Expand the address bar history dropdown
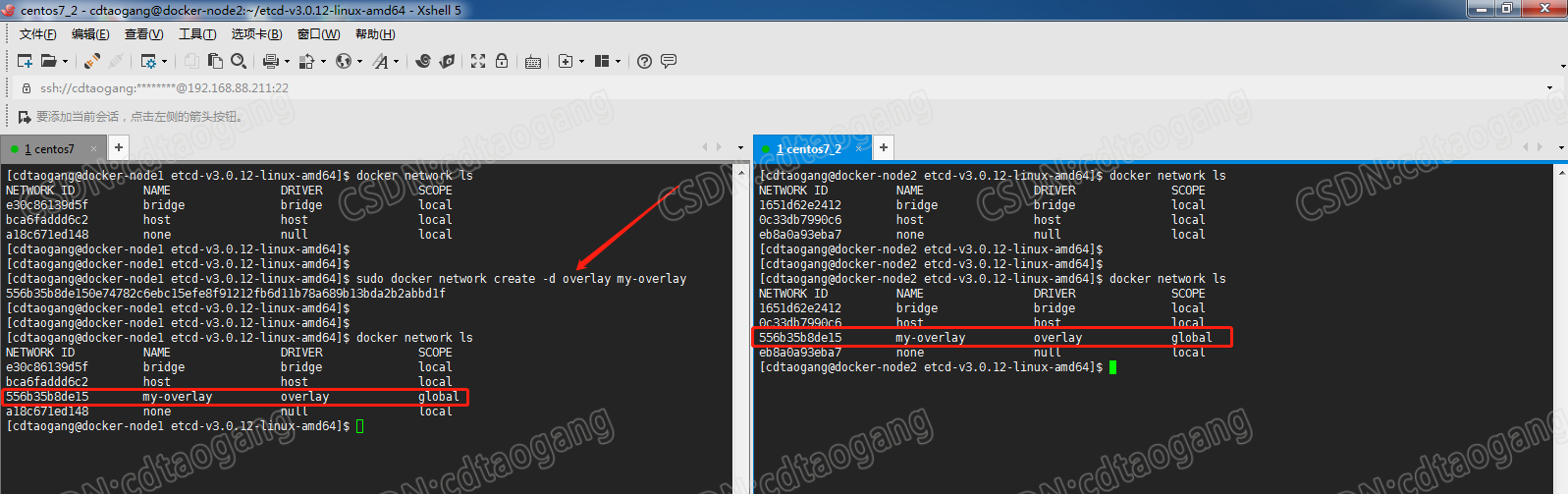This screenshot has height=494, width=1568. [1550, 88]
